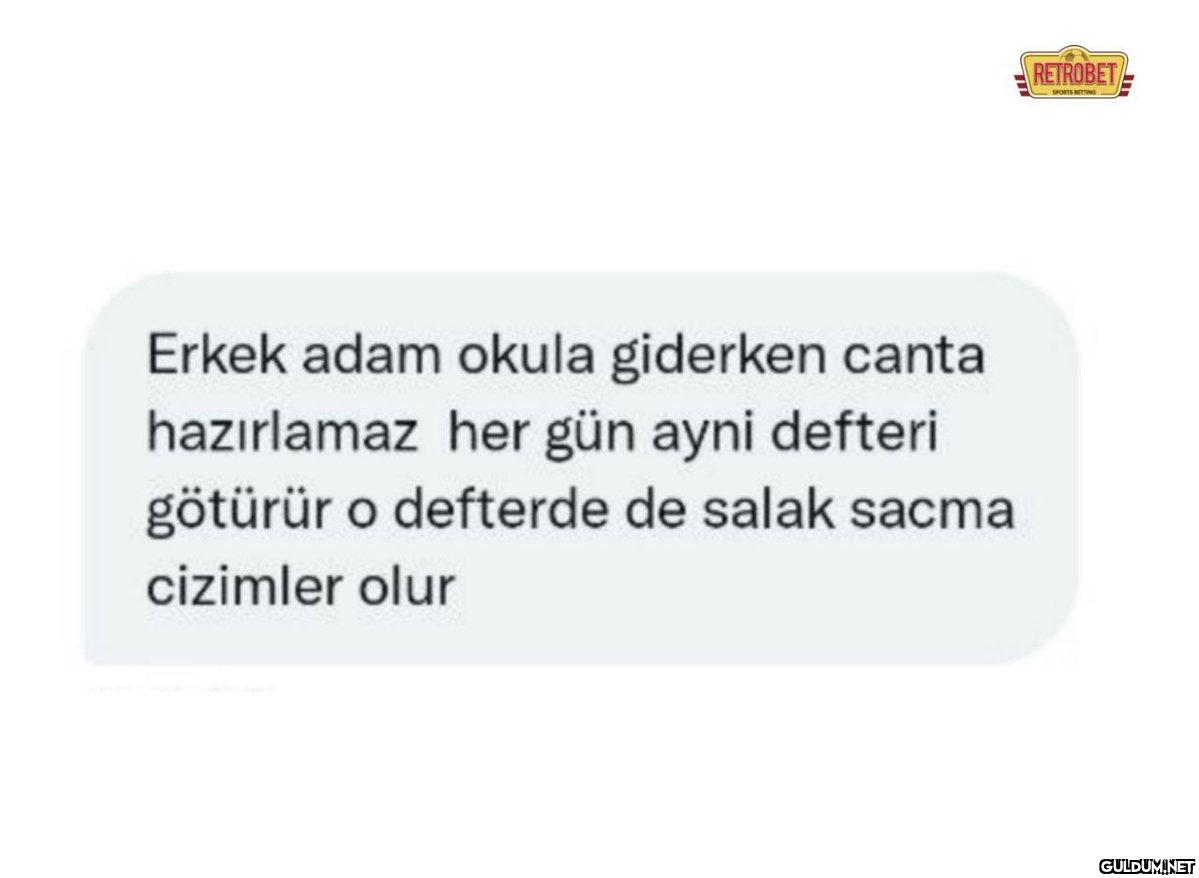This screenshot has height=878, width=1199.
Task: Open the GULDUM.NET watermark link
Action: pos(1146,866)
